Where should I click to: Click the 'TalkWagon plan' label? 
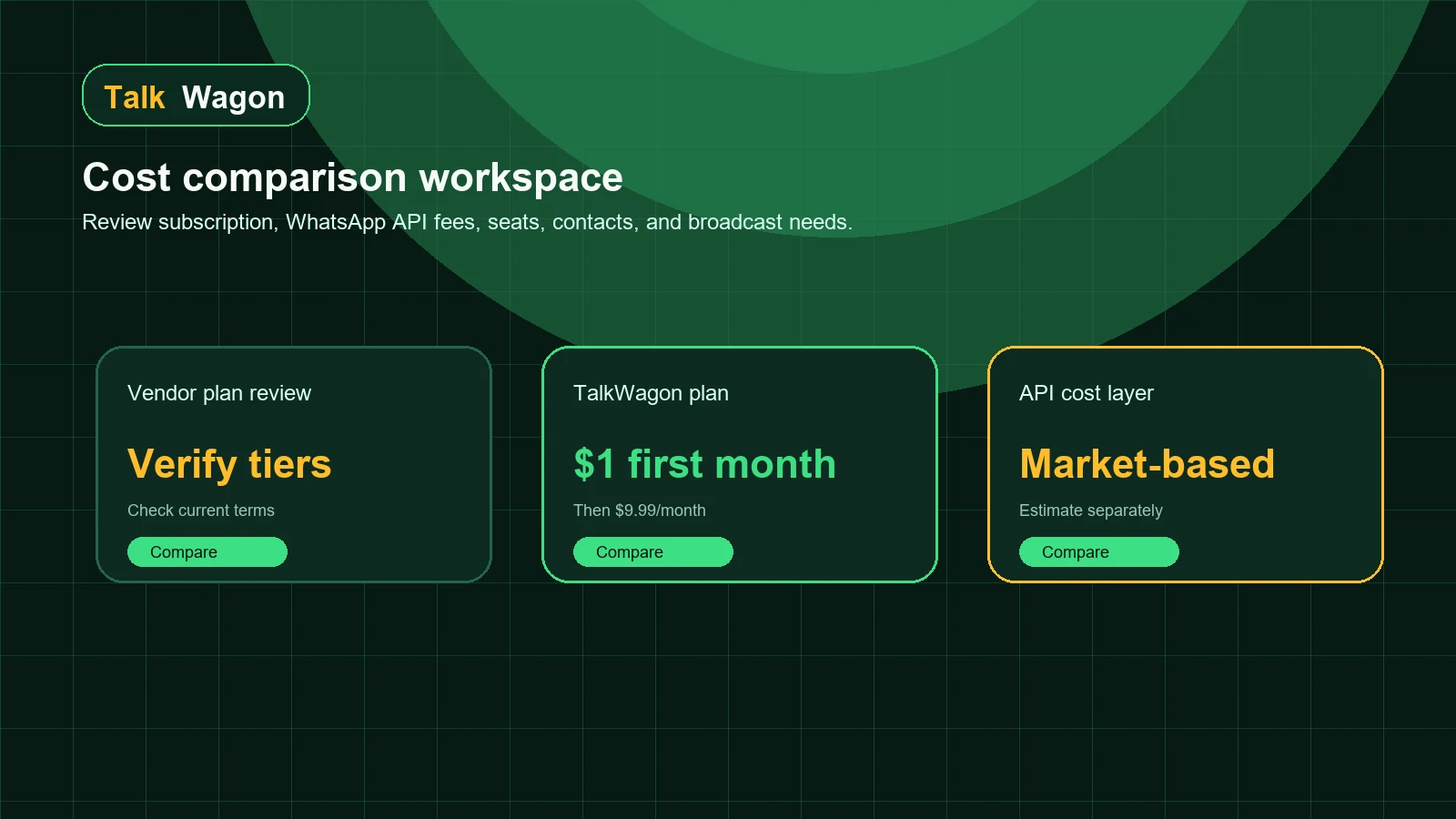pyautogui.click(x=652, y=393)
